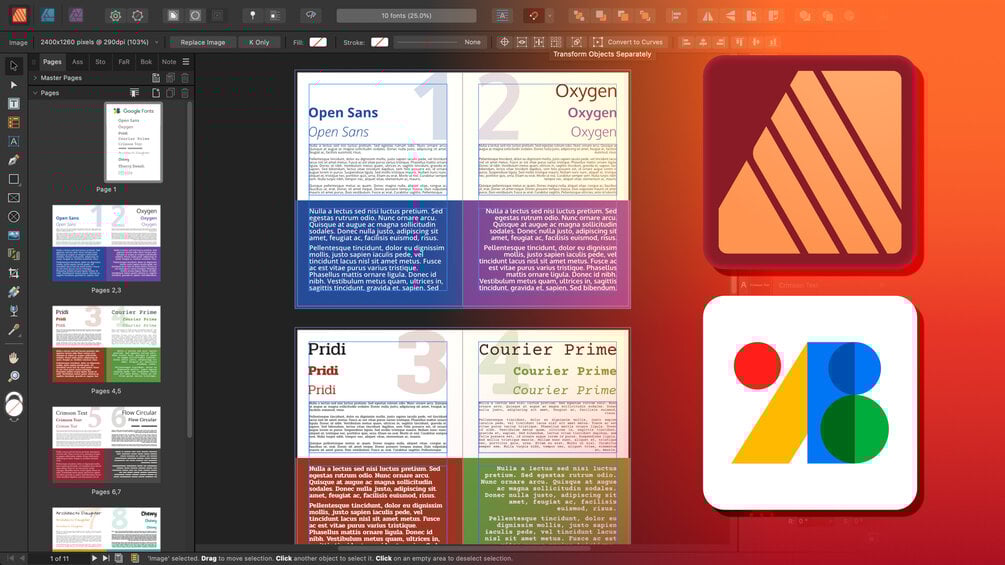Switch to Publisher persona icon
Screen dimensions: 1005x565
click(19, 15)
